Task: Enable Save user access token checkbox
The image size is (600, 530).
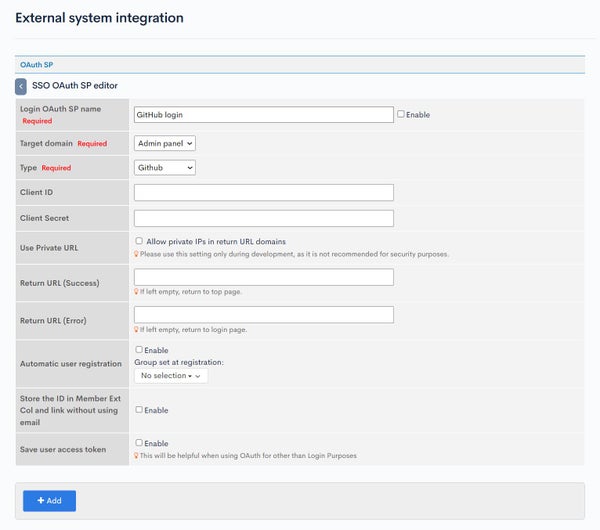Action: [x=139, y=443]
